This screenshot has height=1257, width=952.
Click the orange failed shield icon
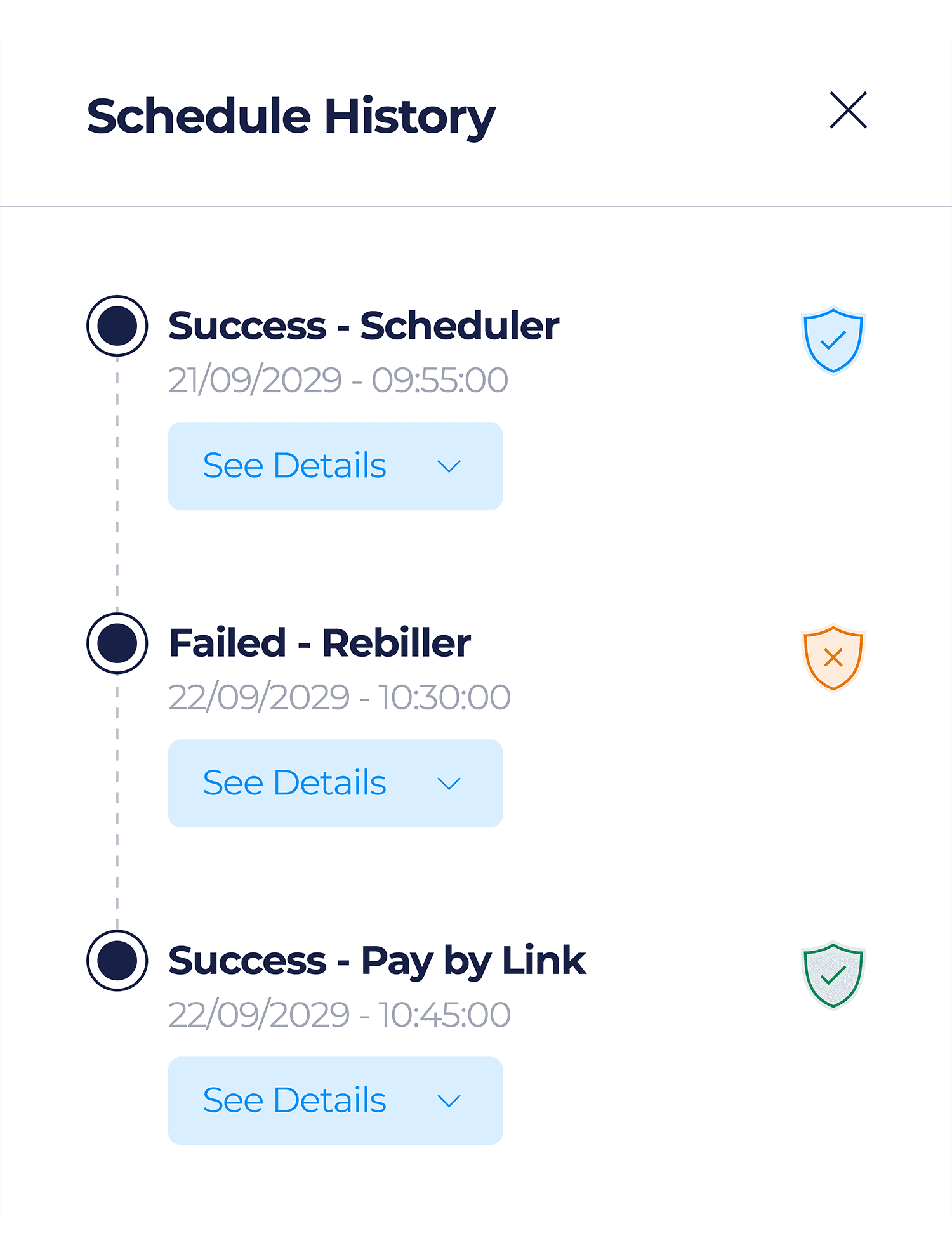click(x=833, y=657)
